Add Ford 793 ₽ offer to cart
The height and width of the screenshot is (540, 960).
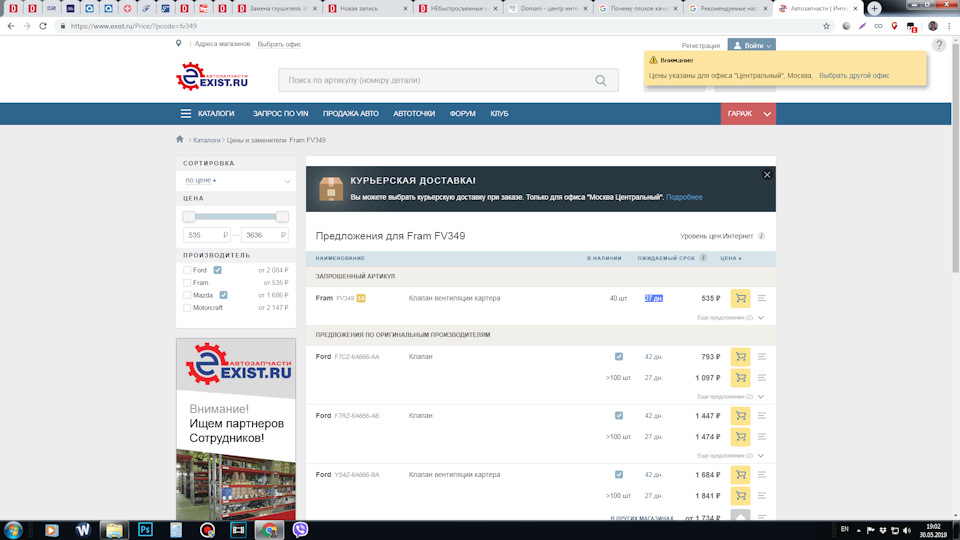pyautogui.click(x=740, y=356)
